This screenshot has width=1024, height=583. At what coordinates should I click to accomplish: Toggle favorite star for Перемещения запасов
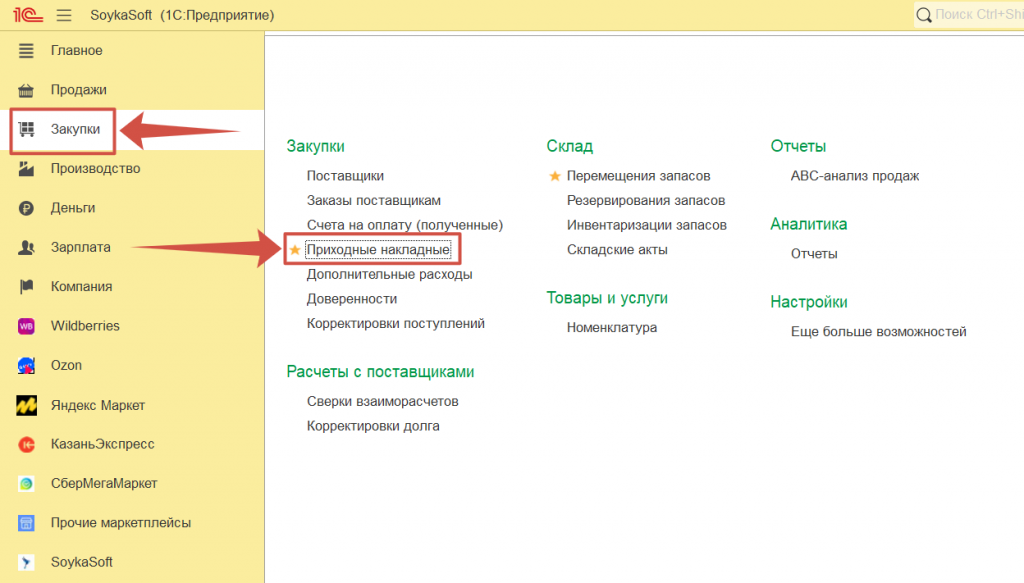click(555, 176)
